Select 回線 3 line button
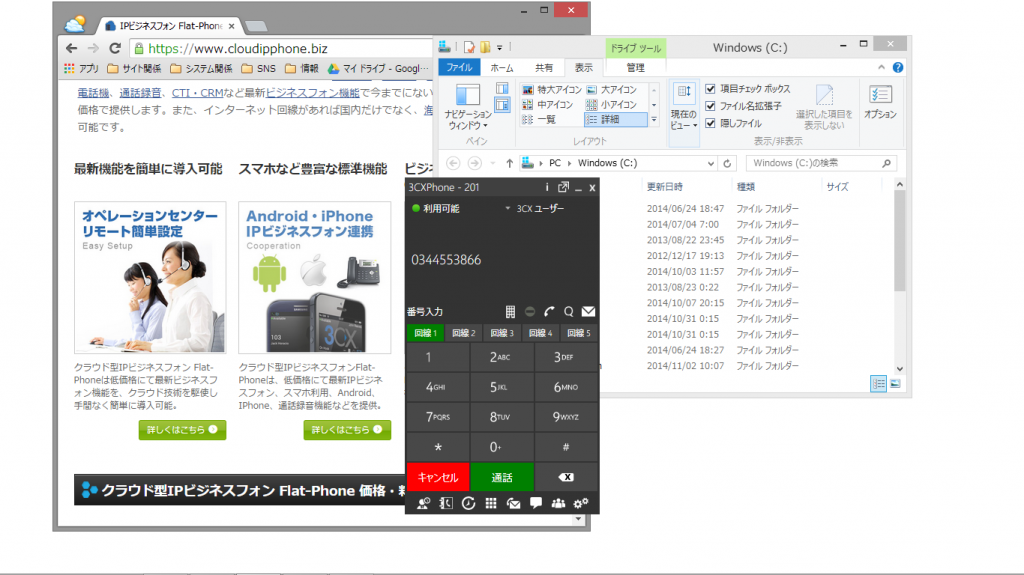 pos(502,333)
